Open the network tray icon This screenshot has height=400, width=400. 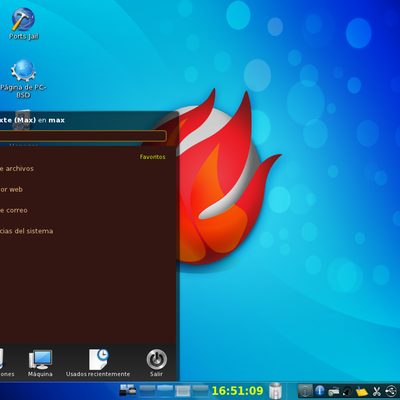click(x=333, y=391)
